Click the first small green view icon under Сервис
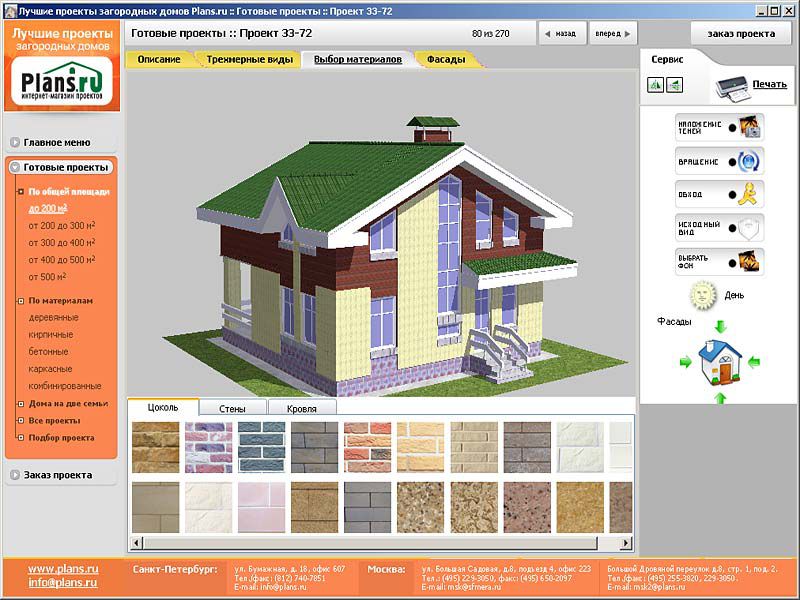 pyautogui.click(x=655, y=86)
